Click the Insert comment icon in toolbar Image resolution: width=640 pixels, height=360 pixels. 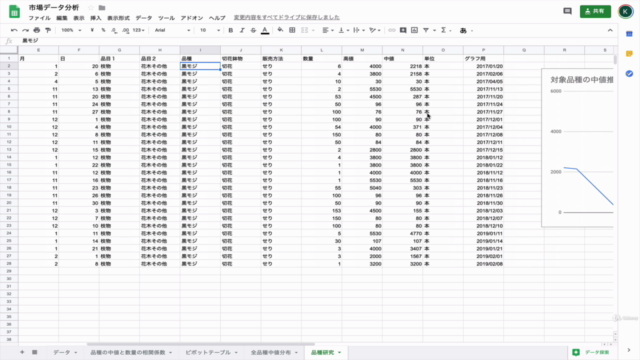point(403,30)
